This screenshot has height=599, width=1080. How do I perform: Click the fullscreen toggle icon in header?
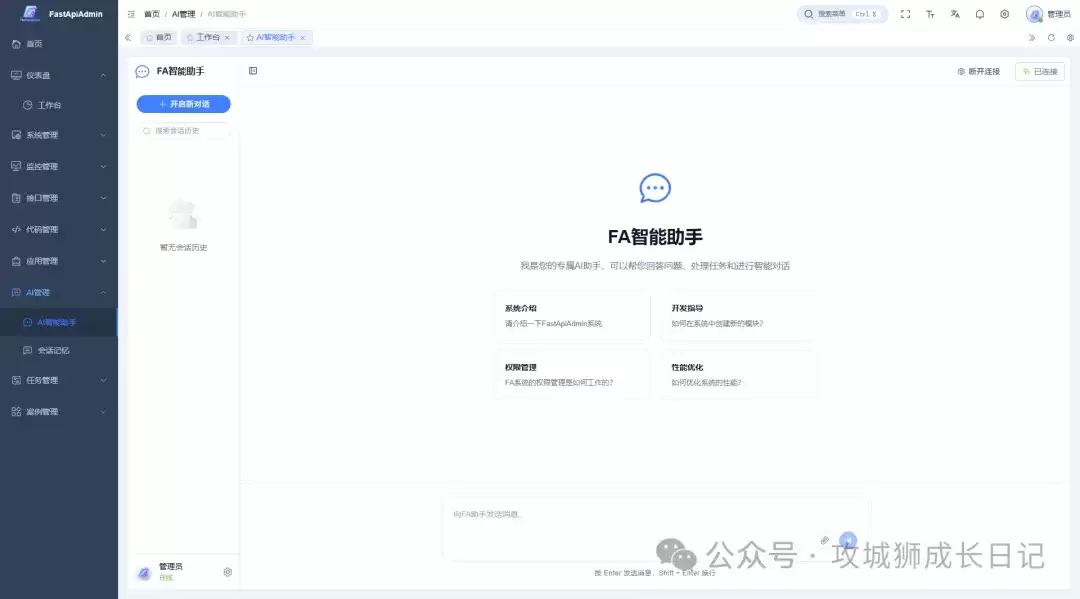tap(905, 14)
